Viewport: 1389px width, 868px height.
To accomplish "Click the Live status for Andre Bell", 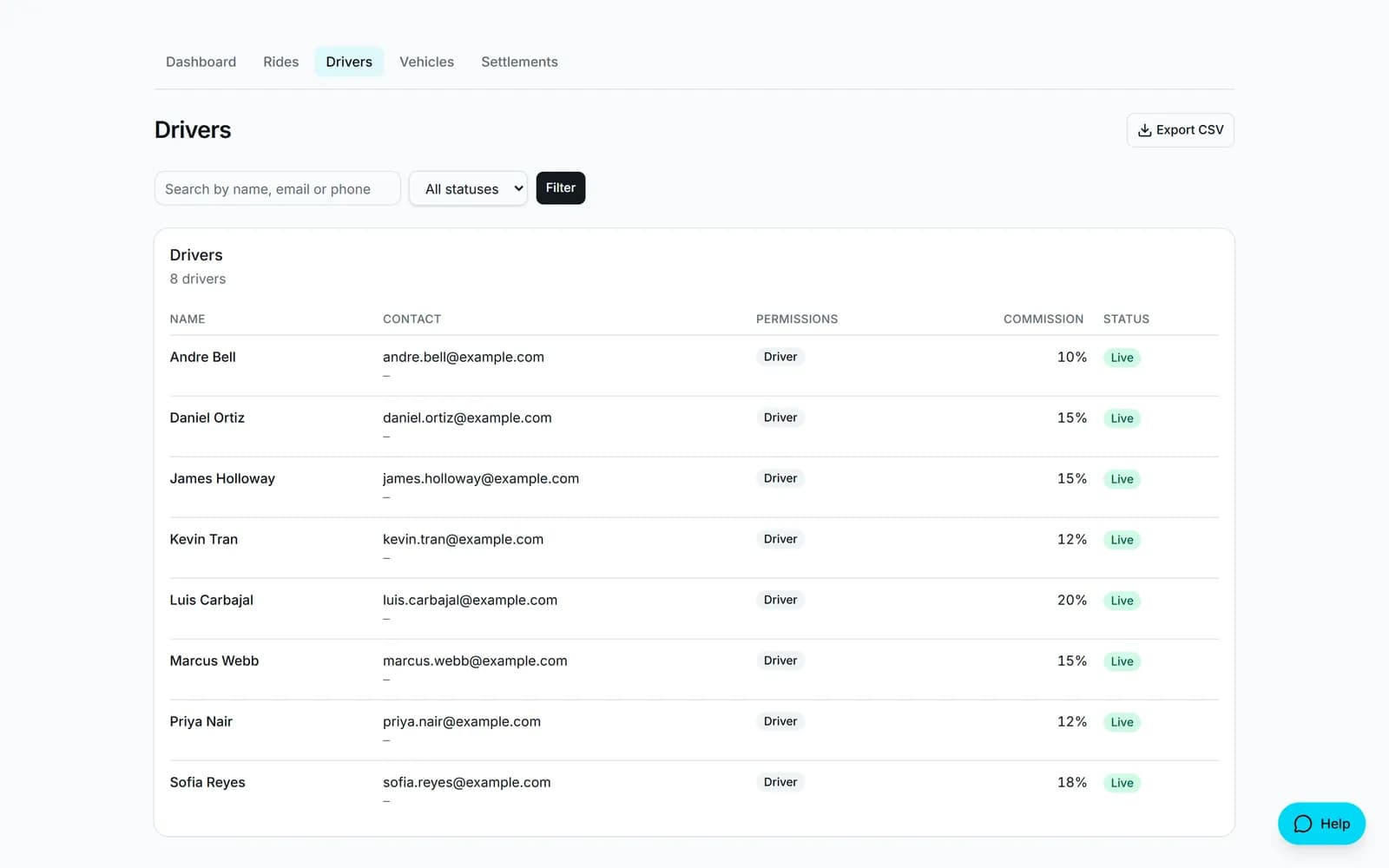I will 1122,358.
